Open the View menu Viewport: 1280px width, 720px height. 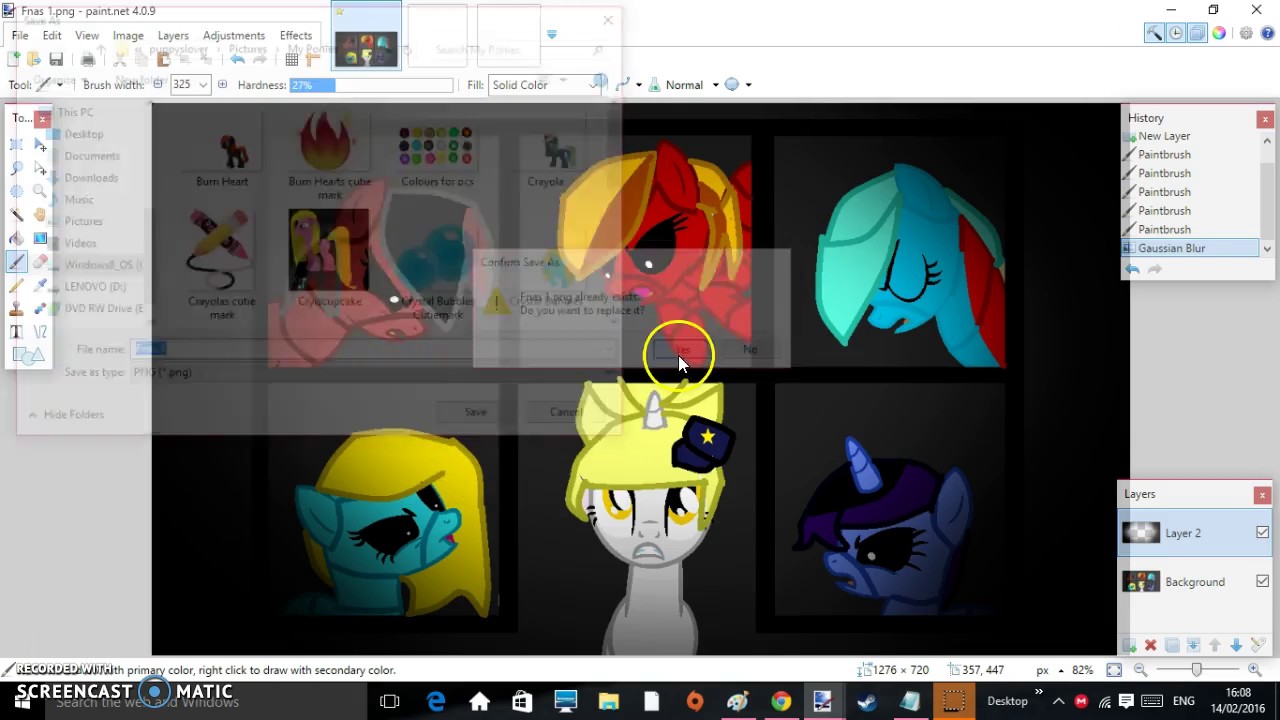click(87, 35)
